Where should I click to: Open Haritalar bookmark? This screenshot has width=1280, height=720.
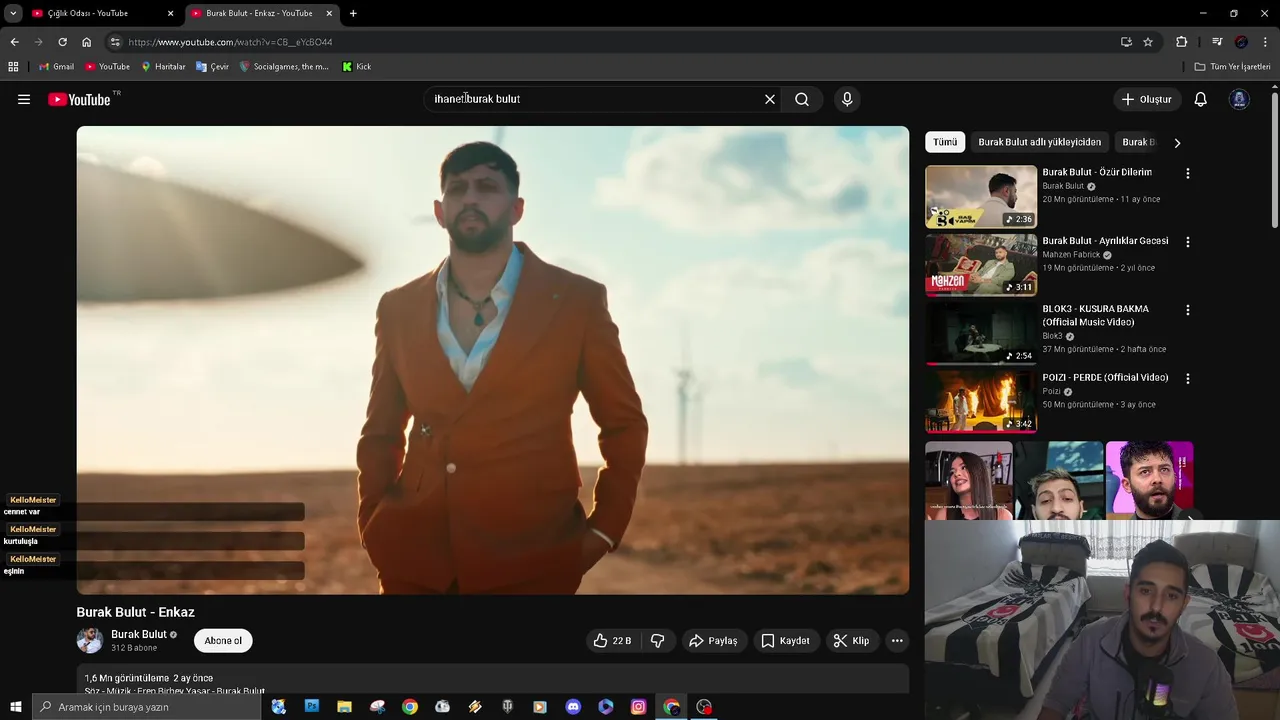(x=163, y=67)
